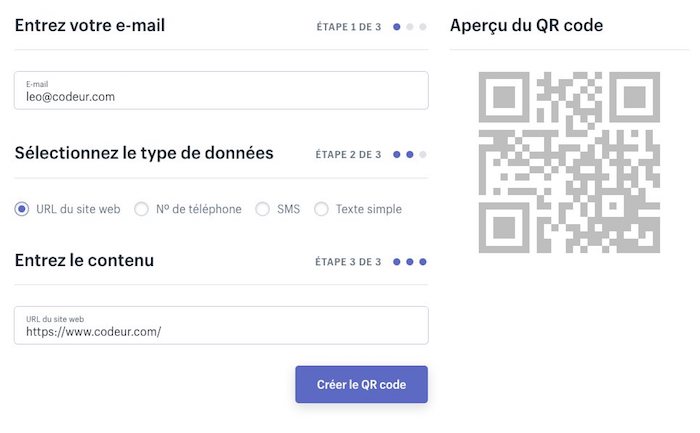
Task: Click the step 2 progress dots indicator
Action: (410, 155)
